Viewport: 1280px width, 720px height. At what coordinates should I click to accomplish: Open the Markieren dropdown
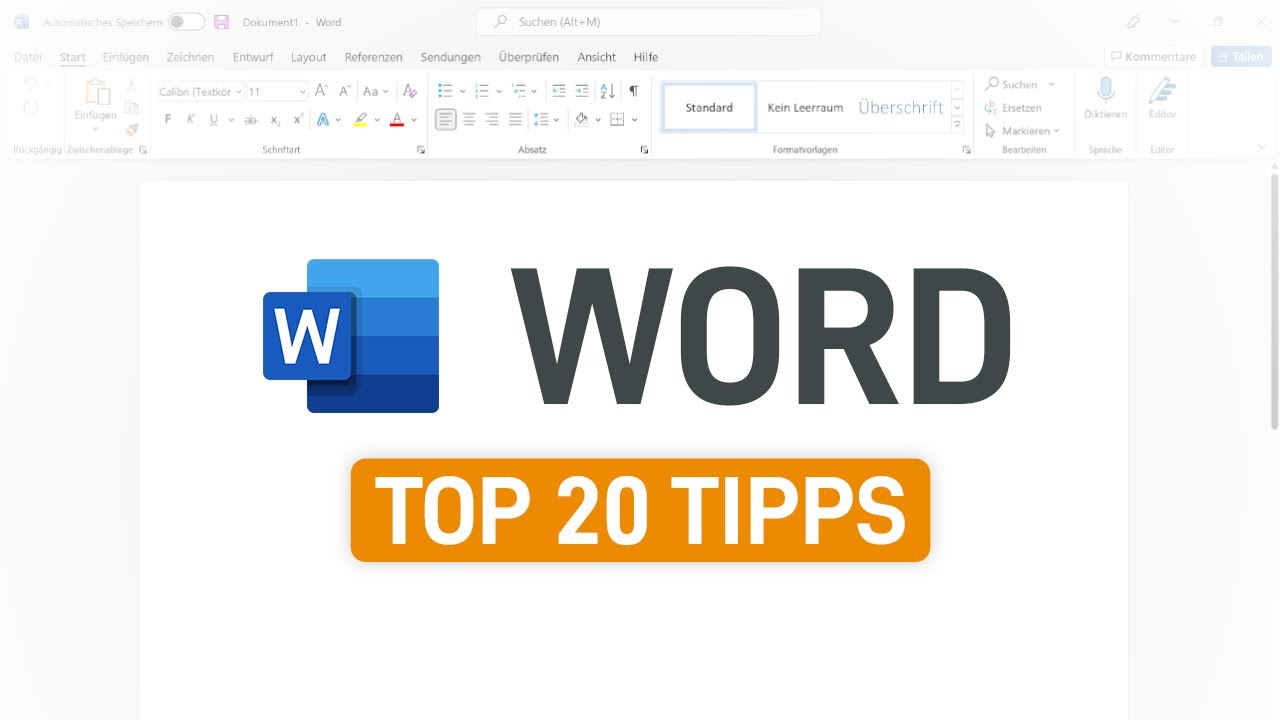(x=1022, y=131)
